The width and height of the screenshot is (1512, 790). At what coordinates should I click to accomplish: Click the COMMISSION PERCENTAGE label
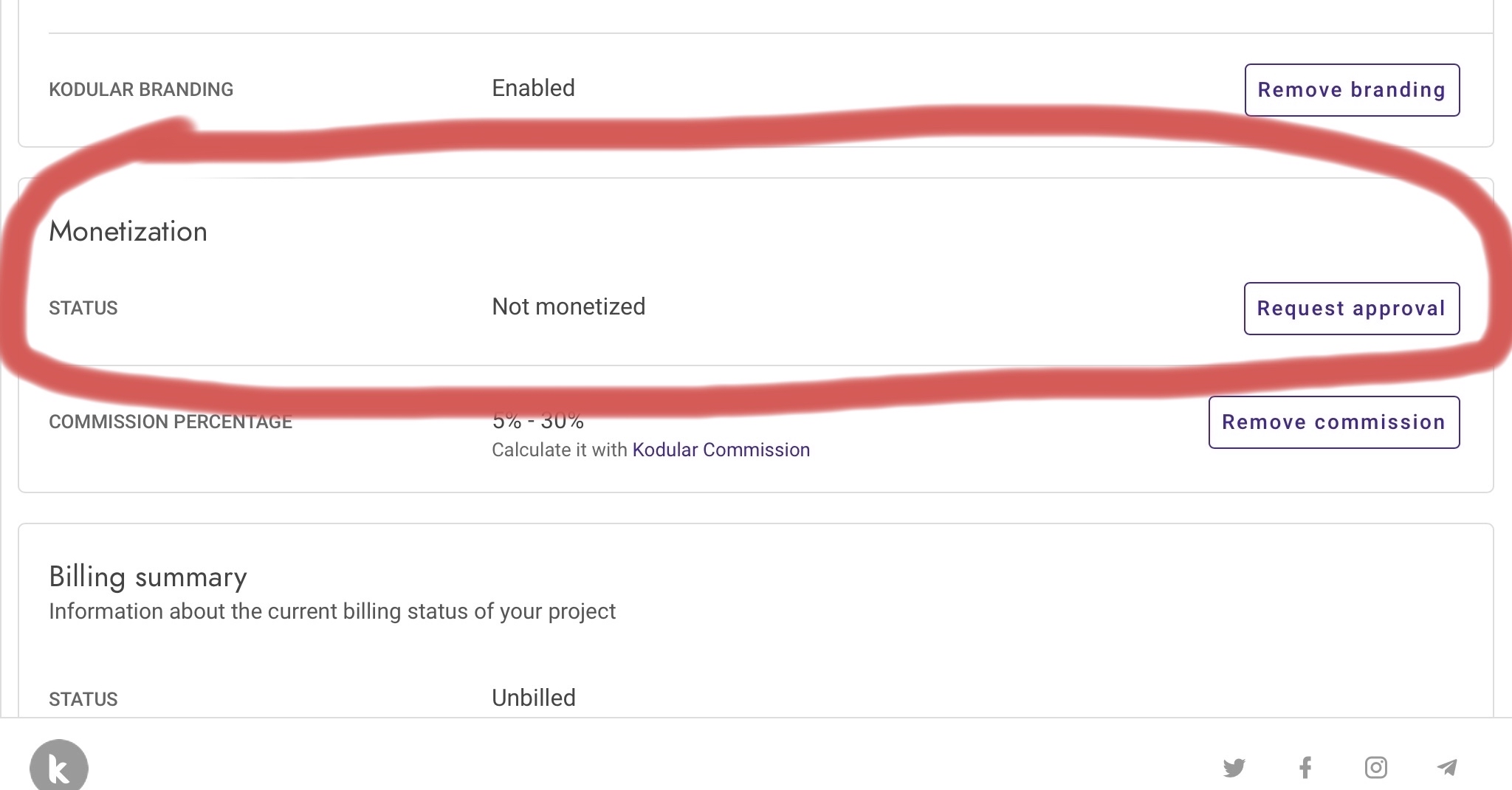pyautogui.click(x=171, y=422)
